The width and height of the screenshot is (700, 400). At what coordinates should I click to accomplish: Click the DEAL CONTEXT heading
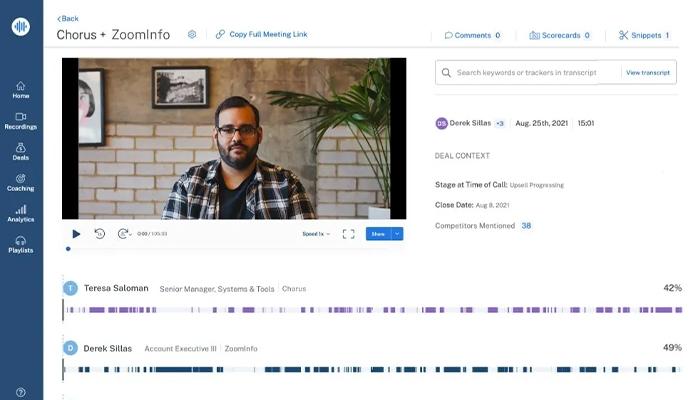point(462,156)
